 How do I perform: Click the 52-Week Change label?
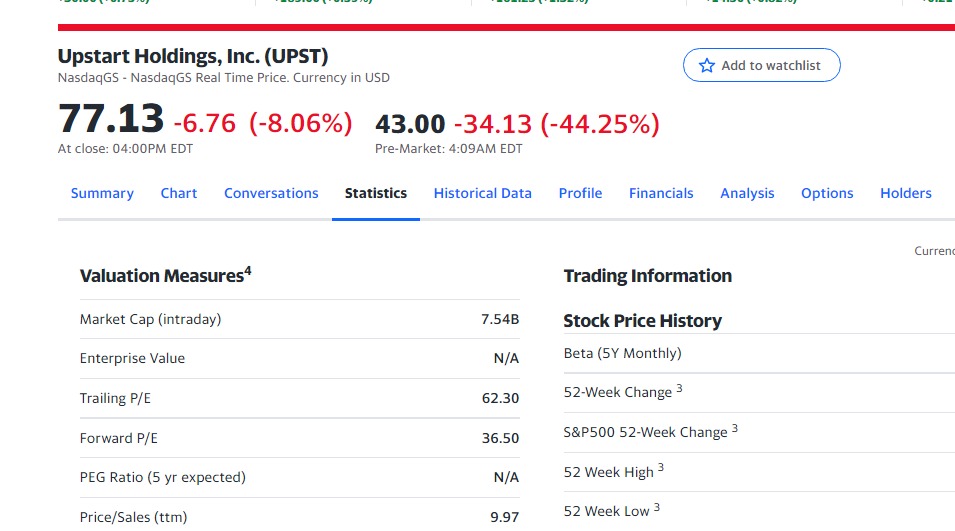(x=622, y=392)
